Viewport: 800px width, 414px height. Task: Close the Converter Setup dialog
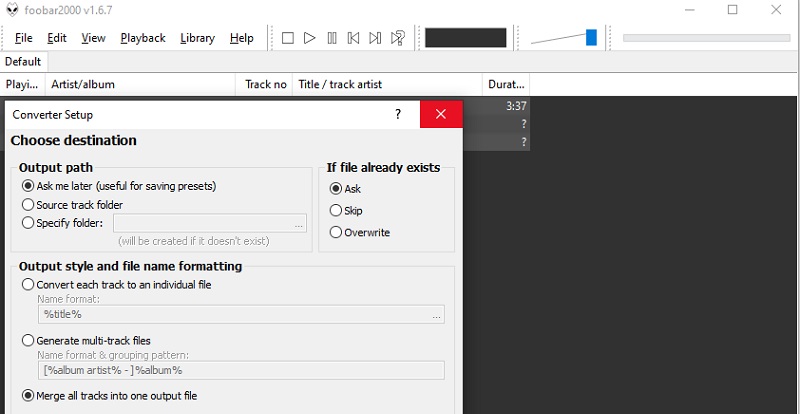pyautogui.click(x=440, y=114)
